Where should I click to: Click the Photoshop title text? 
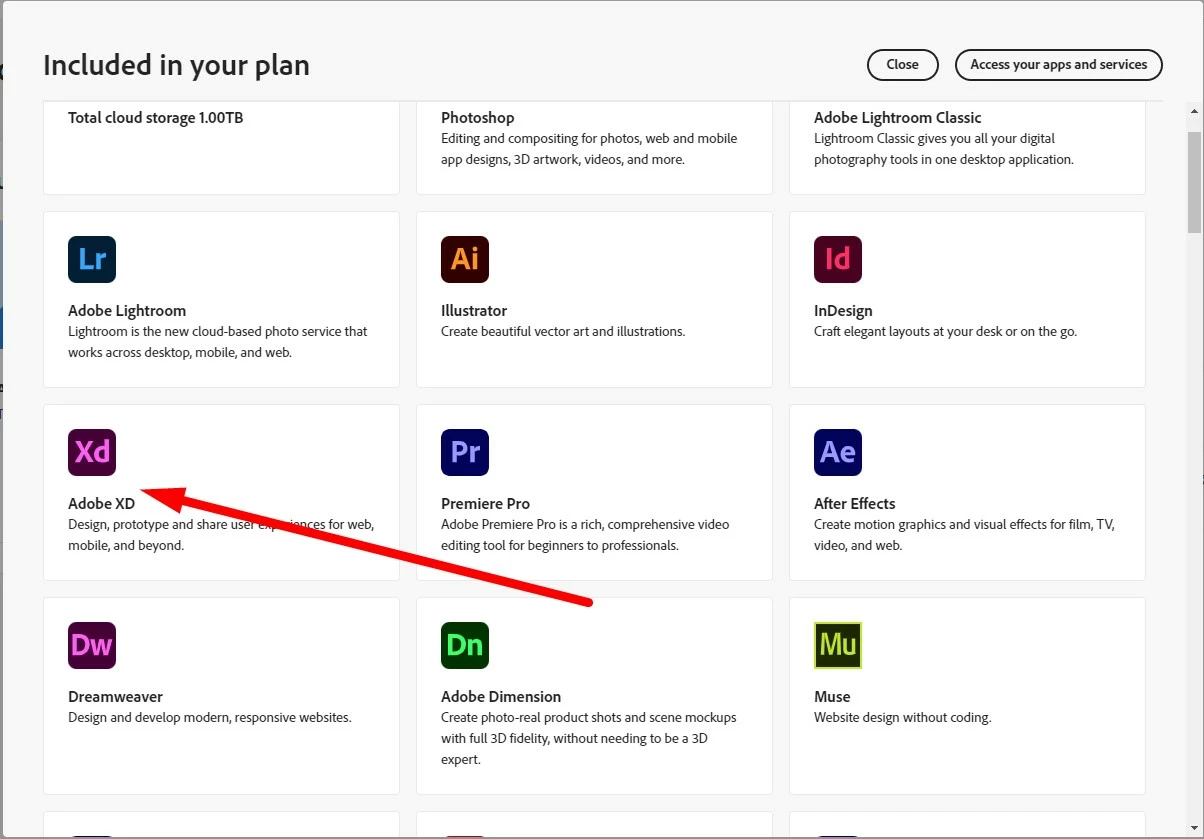[x=478, y=118]
